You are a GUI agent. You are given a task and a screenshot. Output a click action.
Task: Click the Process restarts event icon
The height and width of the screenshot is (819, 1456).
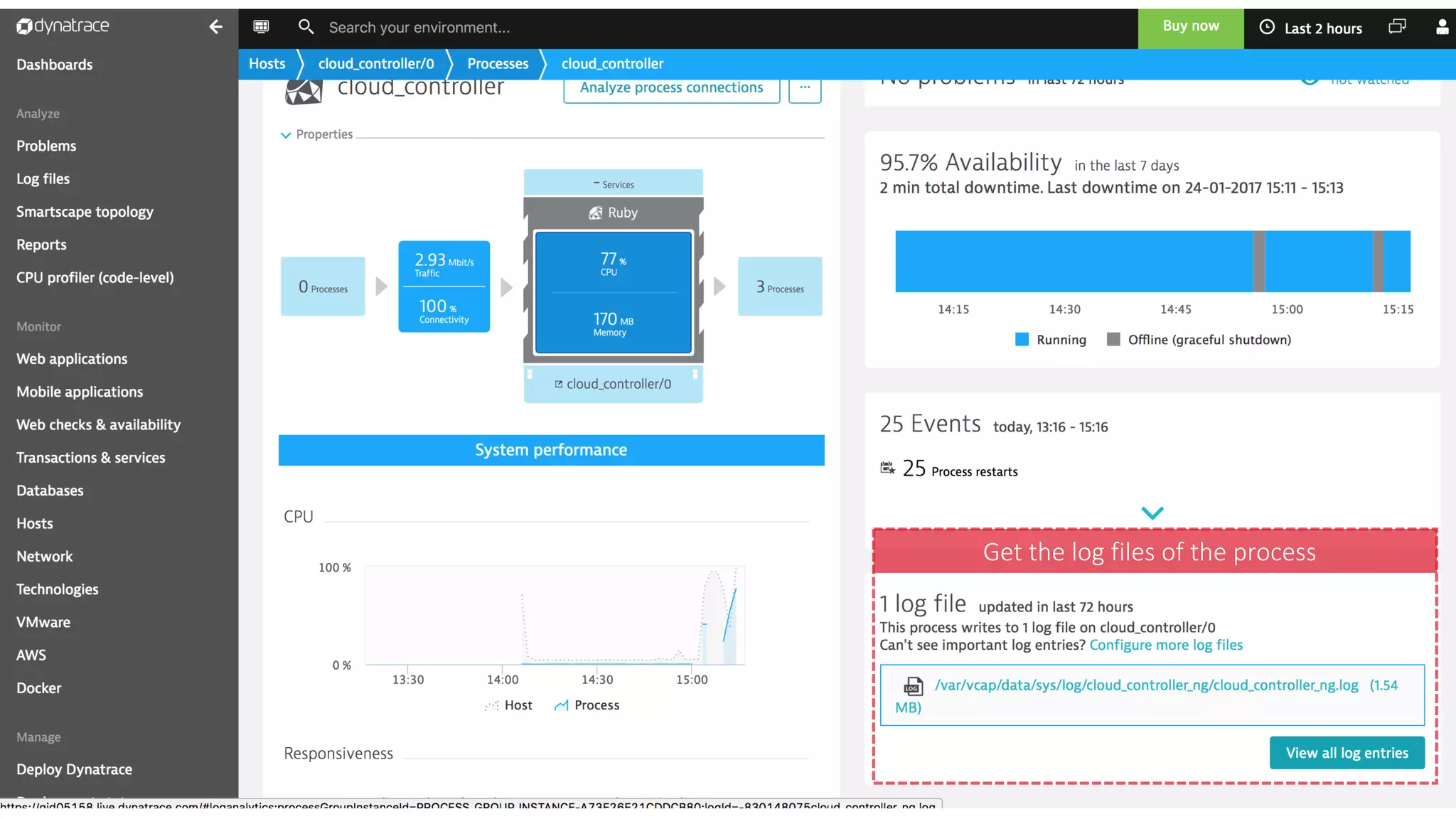coord(887,468)
